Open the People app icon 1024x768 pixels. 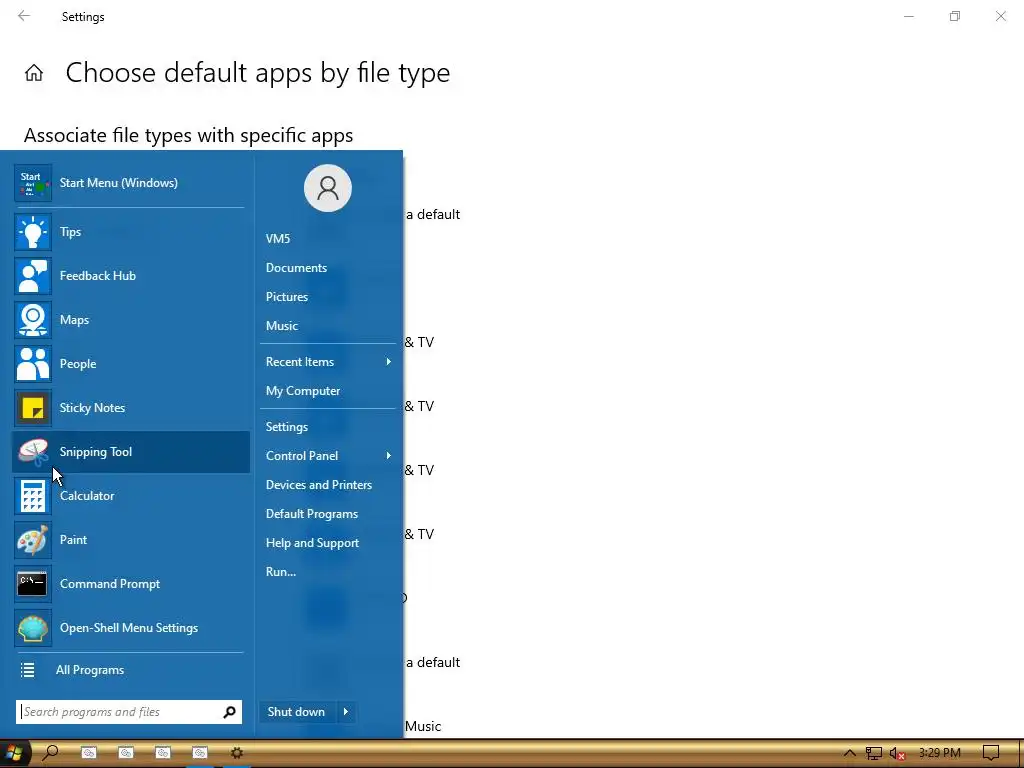[x=33, y=364]
